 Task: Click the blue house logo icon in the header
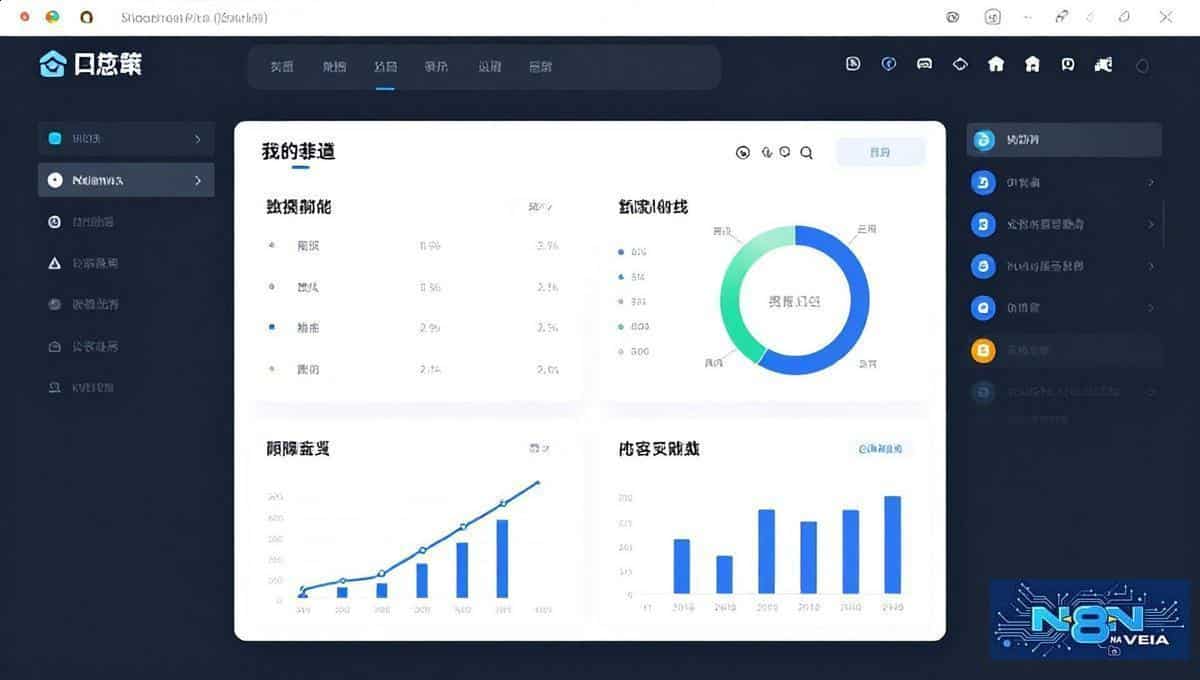tap(52, 64)
